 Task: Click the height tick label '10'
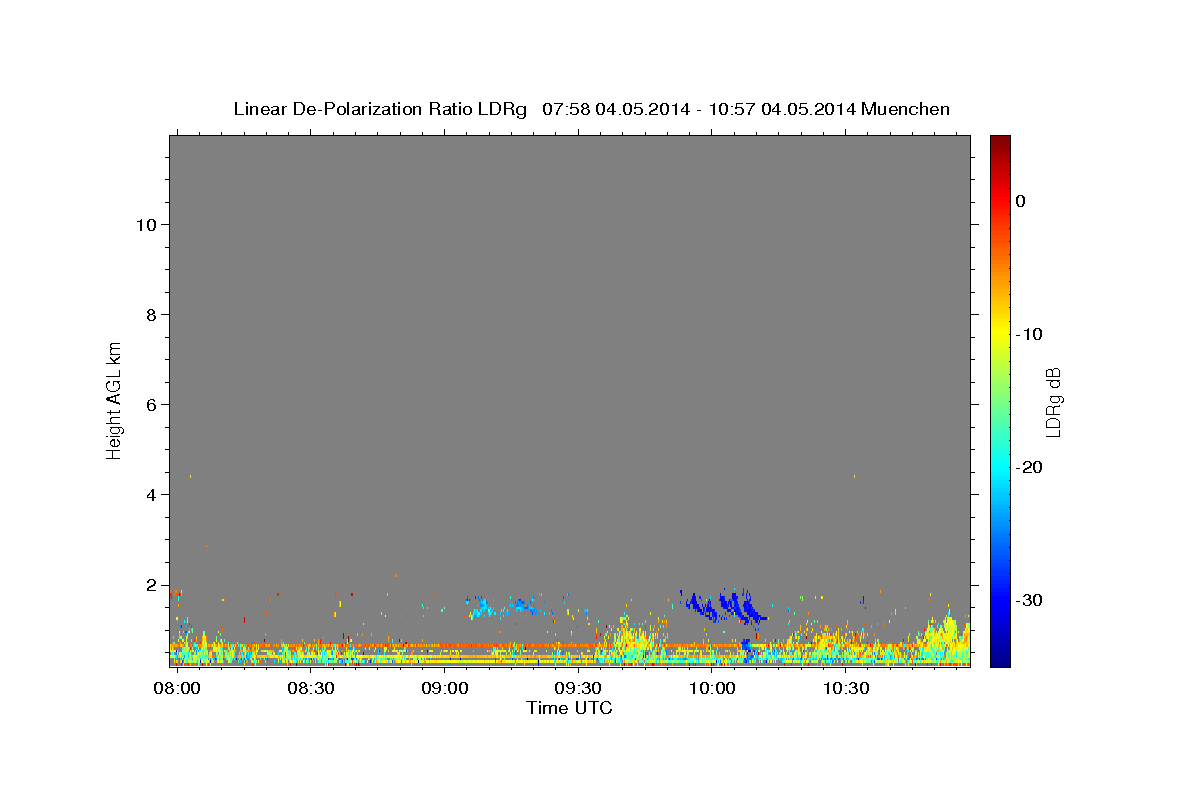pos(147,224)
